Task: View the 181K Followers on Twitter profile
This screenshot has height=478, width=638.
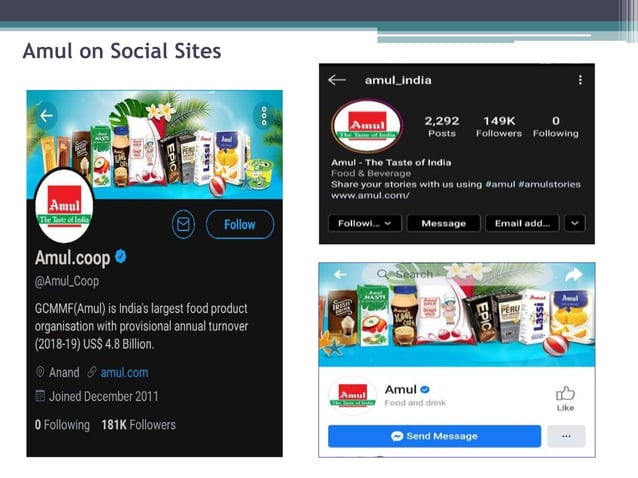Action: pyautogui.click(x=138, y=425)
